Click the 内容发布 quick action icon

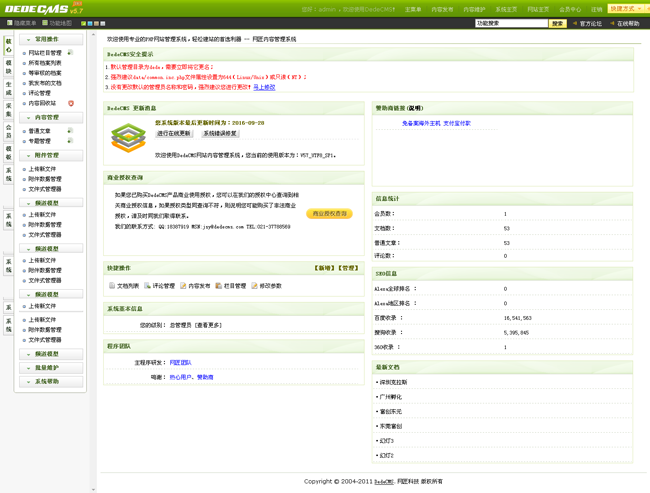[183, 286]
